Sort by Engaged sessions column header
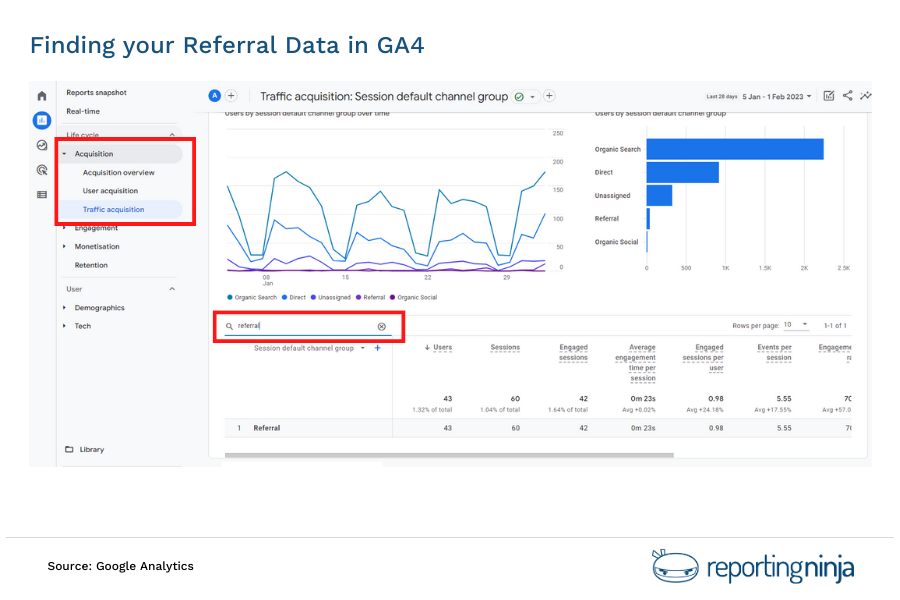 point(573,353)
